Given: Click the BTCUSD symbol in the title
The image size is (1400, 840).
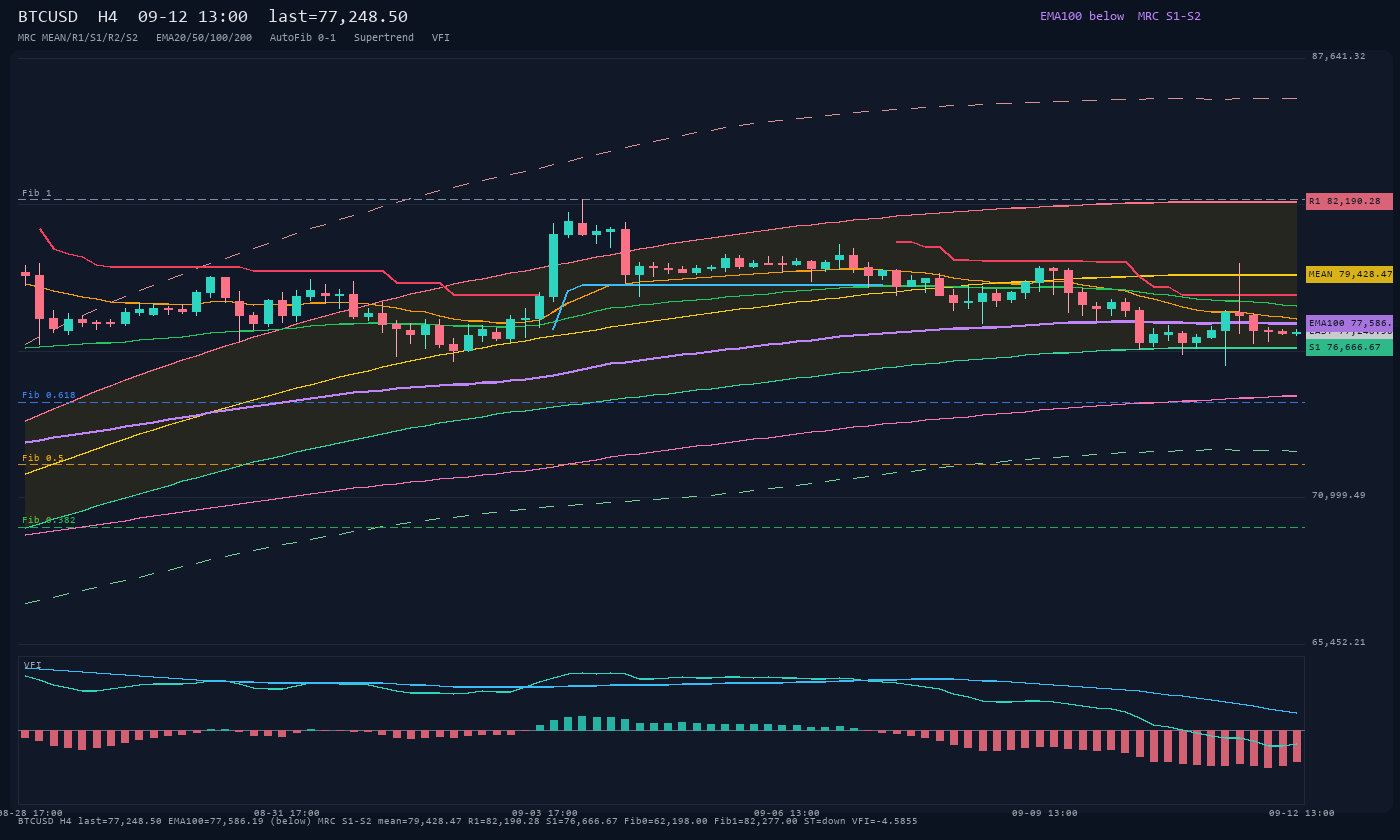Looking at the screenshot, I should click(48, 16).
